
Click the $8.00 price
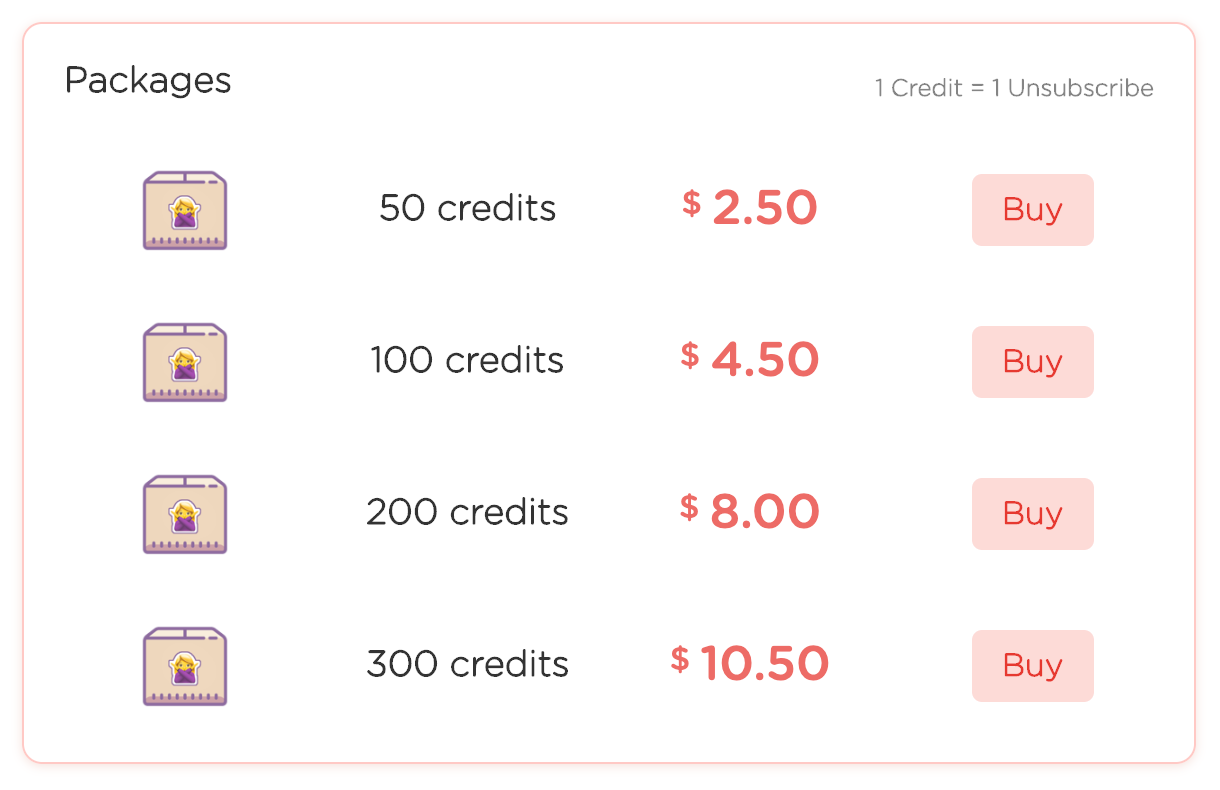[x=750, y=512]
